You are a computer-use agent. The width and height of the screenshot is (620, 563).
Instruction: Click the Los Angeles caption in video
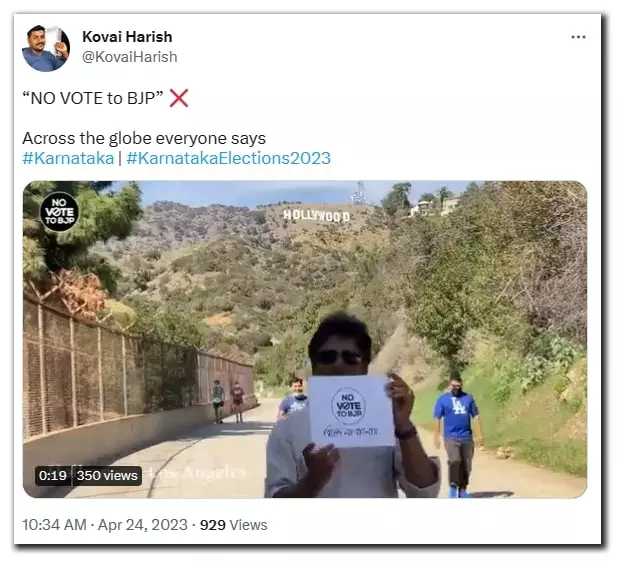[x=200, y=472]
